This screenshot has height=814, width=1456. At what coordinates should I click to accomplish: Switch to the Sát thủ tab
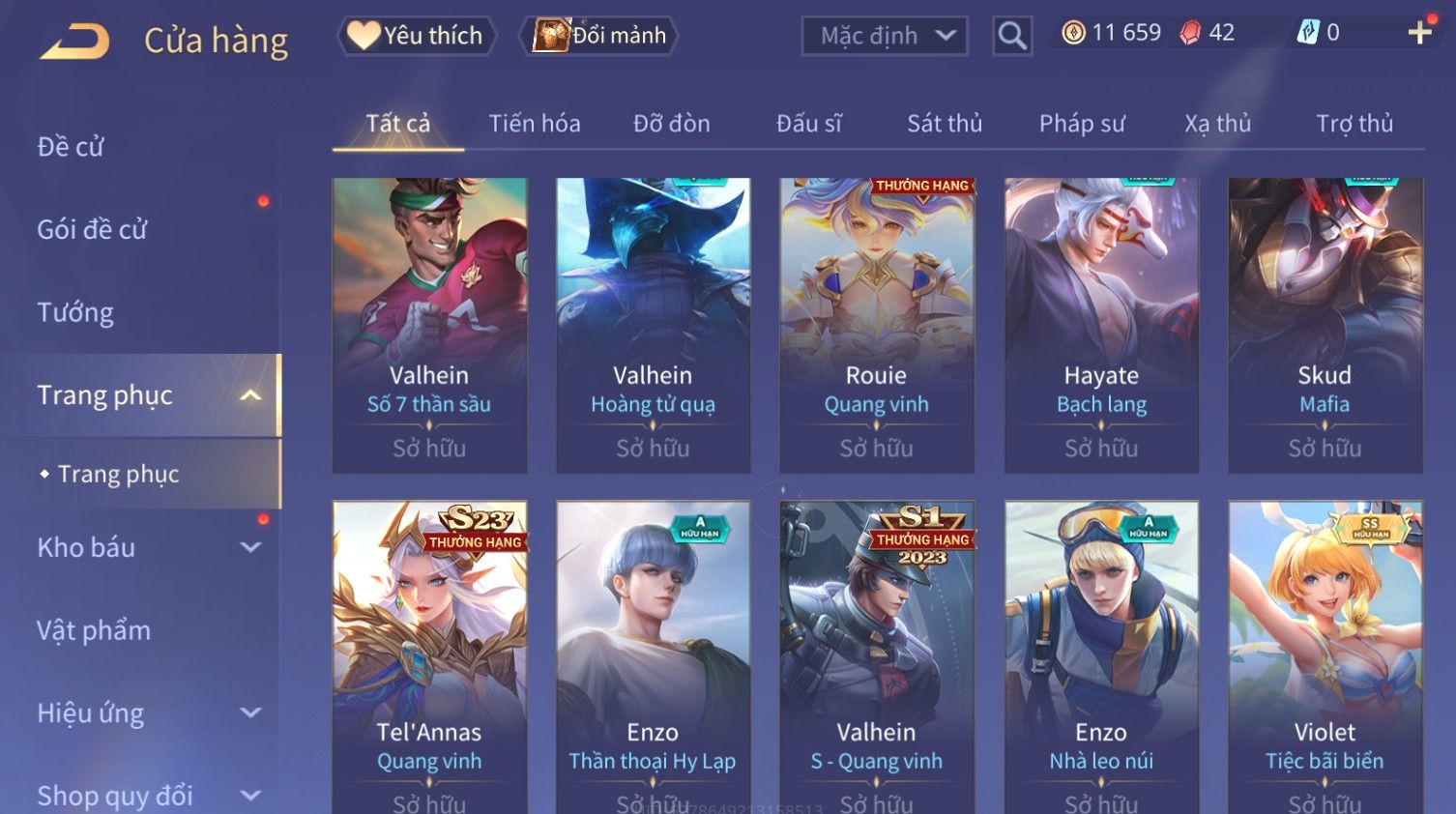[x=945, y=124]
